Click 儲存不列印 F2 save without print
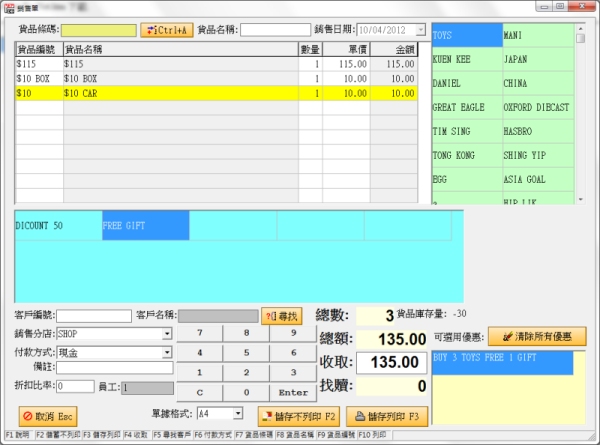Screen dimensions: 600x445 point(299,416)
